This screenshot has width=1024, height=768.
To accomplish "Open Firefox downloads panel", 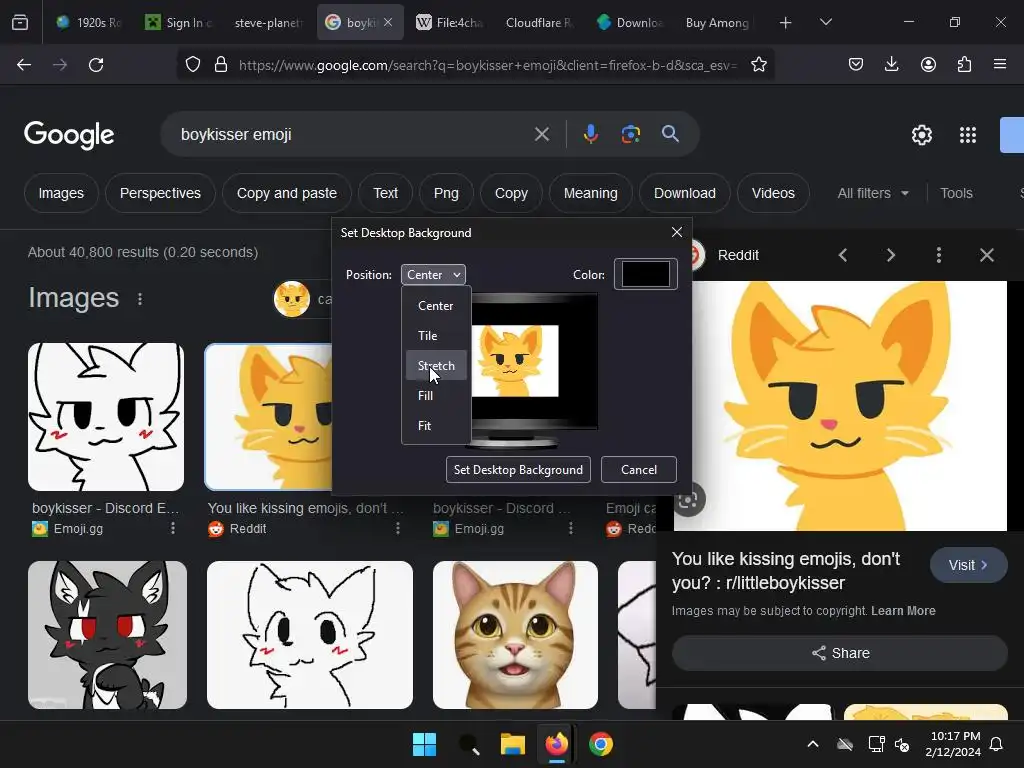I will tap(891, 64).
